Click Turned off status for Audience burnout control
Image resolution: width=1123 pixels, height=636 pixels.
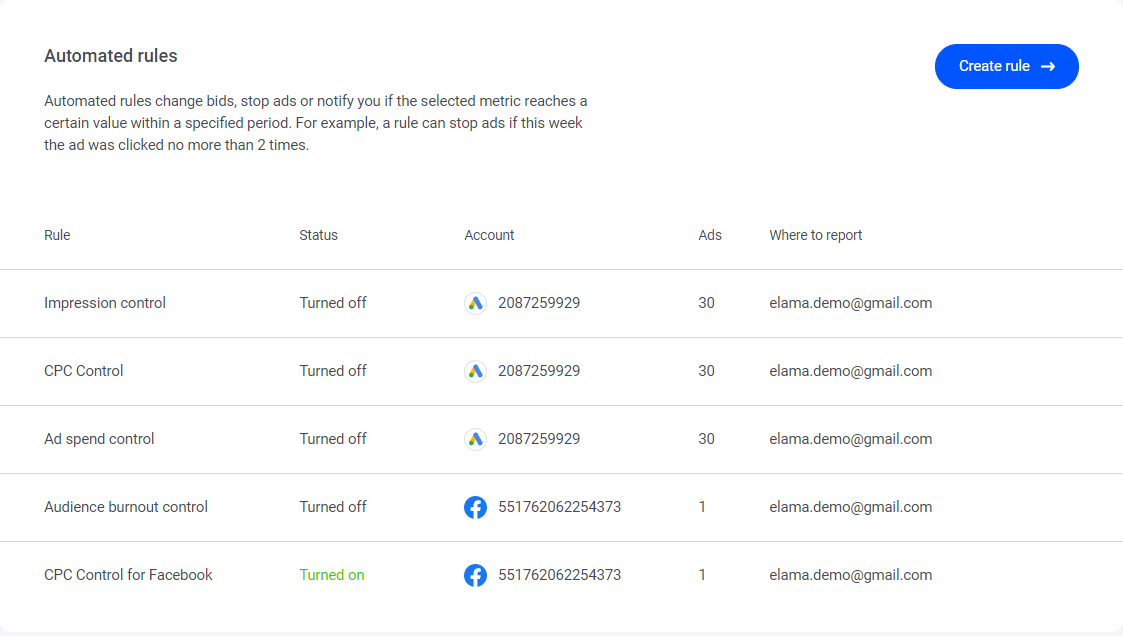pyautogui.click(x=333, y=507)
